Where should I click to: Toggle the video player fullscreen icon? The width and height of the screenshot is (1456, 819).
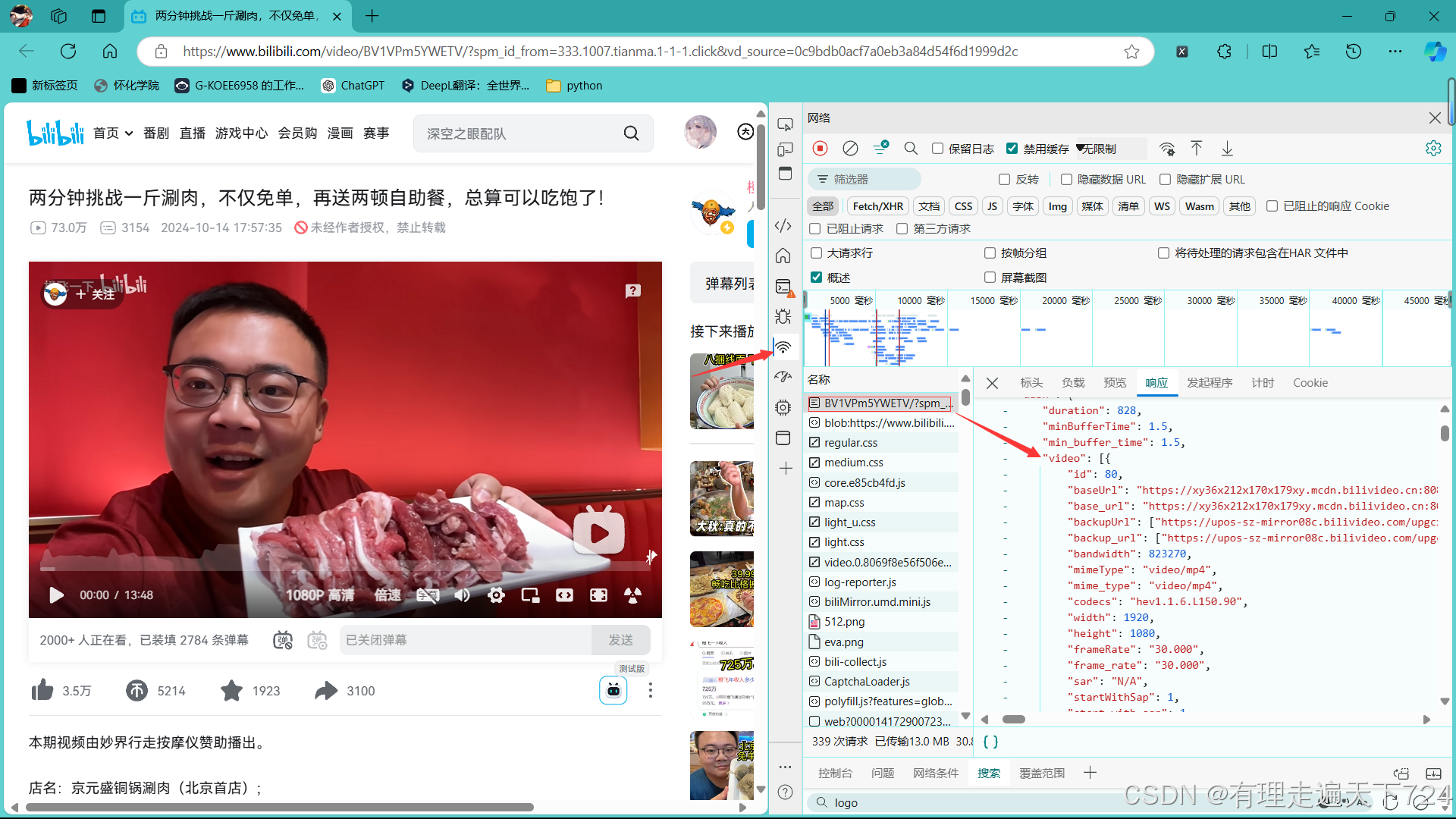[598, 595]
